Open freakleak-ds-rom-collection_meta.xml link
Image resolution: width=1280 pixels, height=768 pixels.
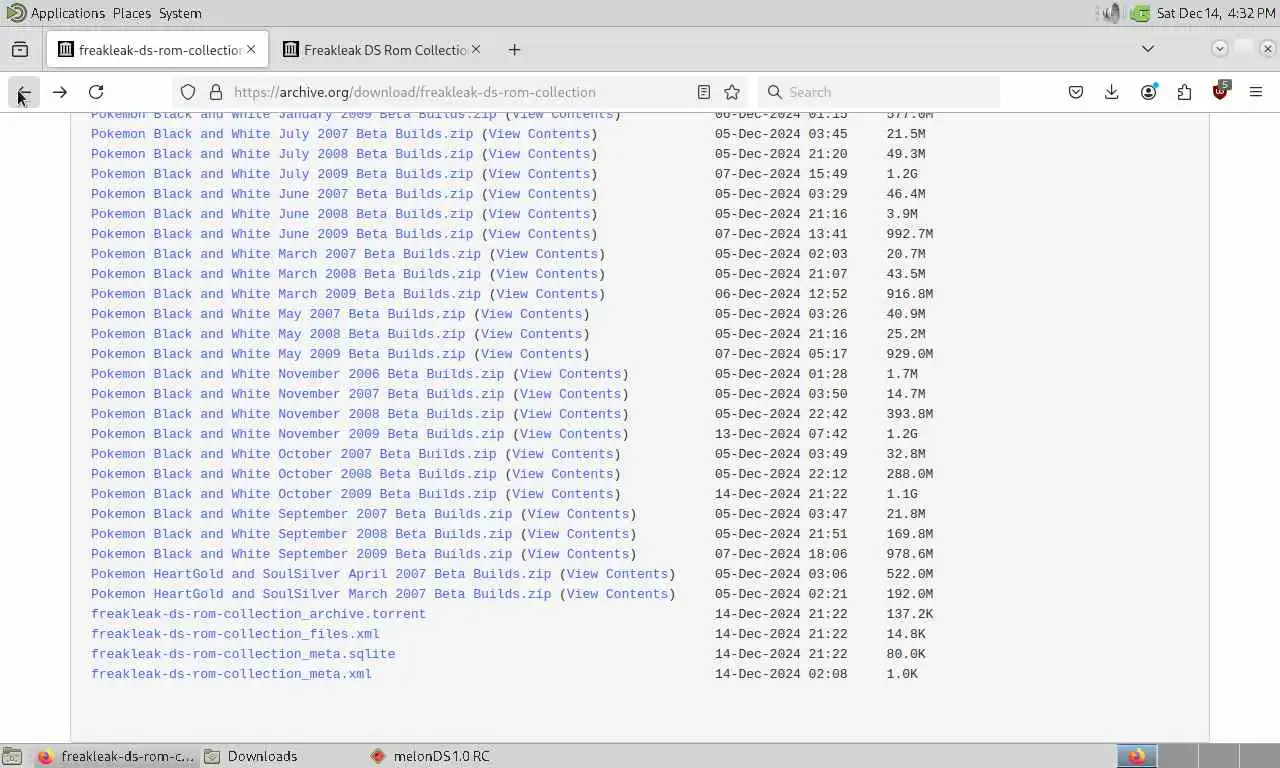(231, 674)
